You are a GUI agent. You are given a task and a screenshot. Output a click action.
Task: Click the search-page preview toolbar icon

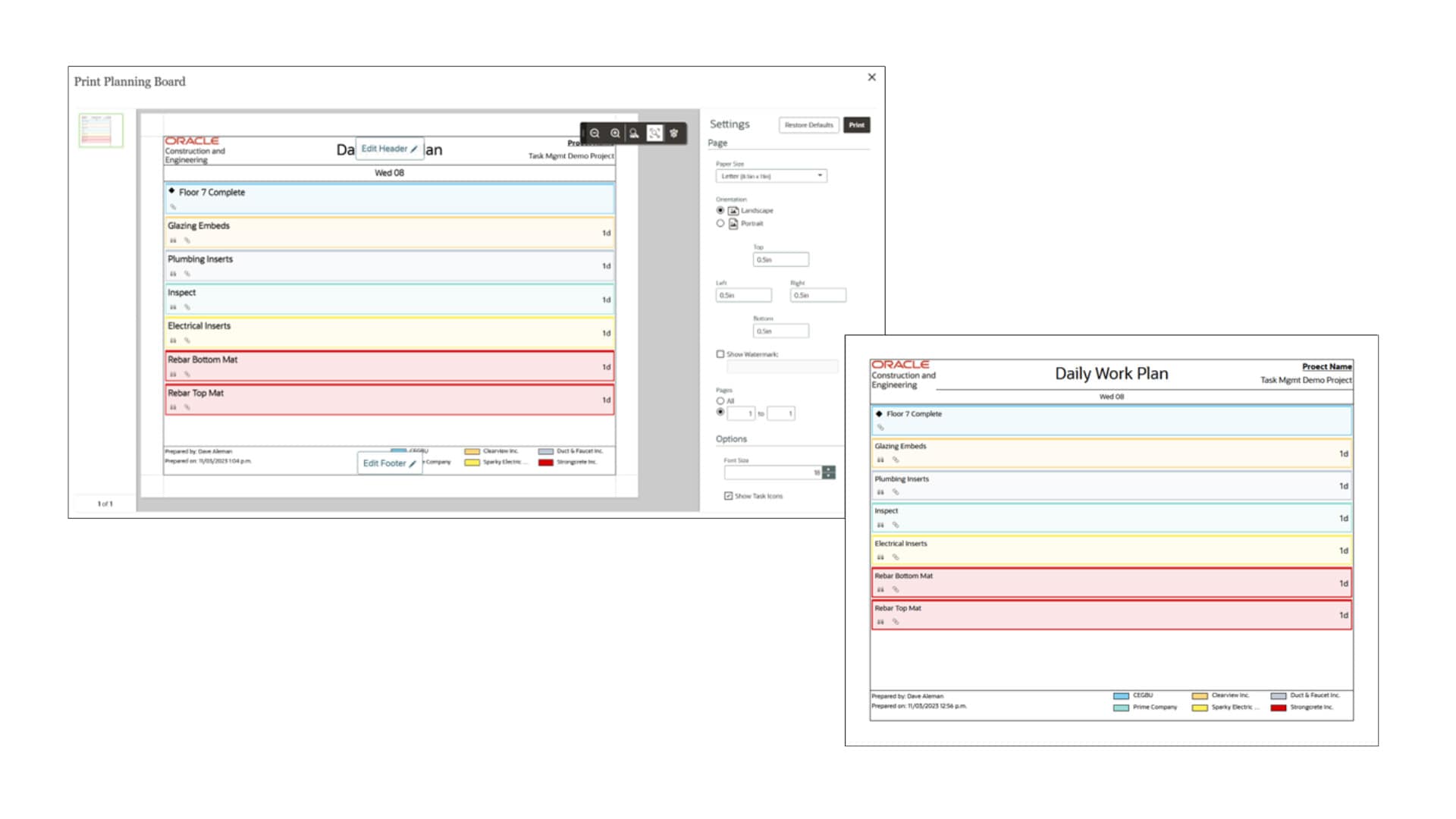635,133
